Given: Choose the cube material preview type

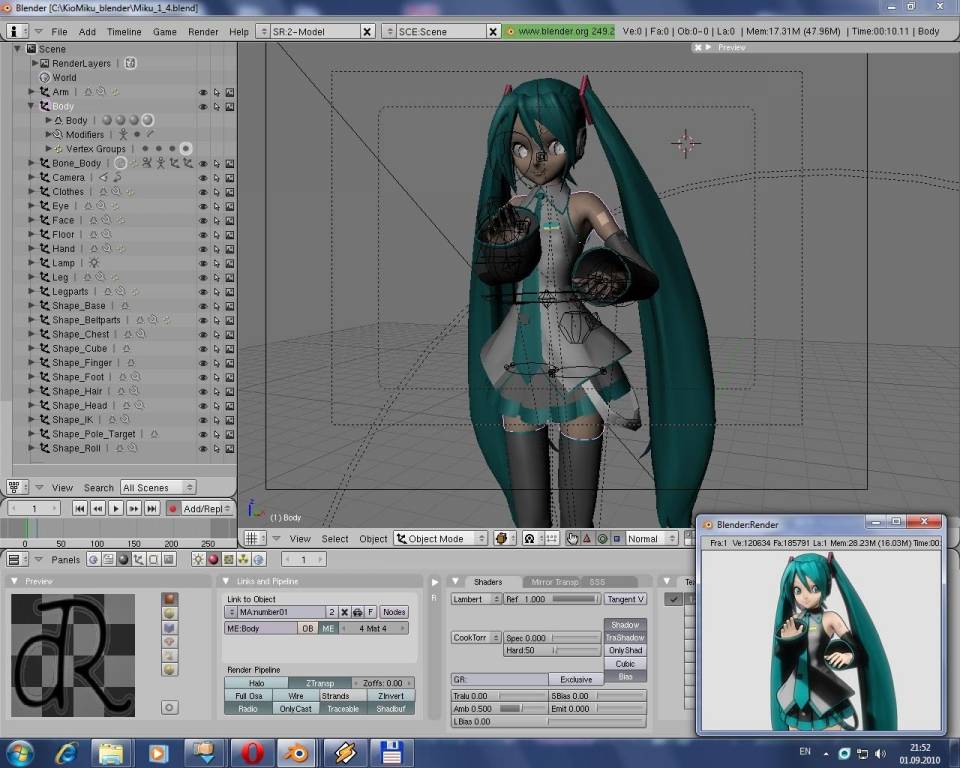Looking at the screenshot, I should click(170, 627).
